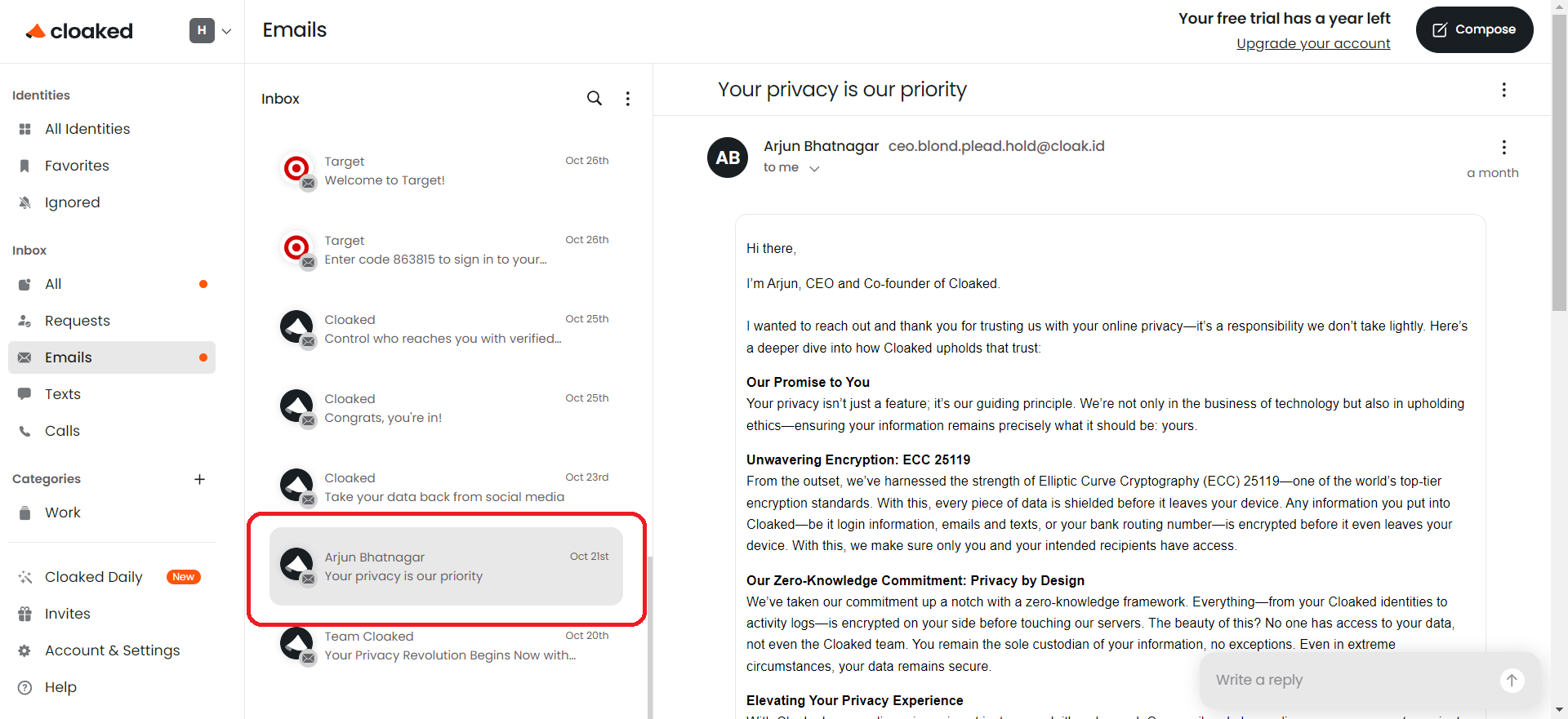Open the Favorites identities view

(x=77, y=166)
